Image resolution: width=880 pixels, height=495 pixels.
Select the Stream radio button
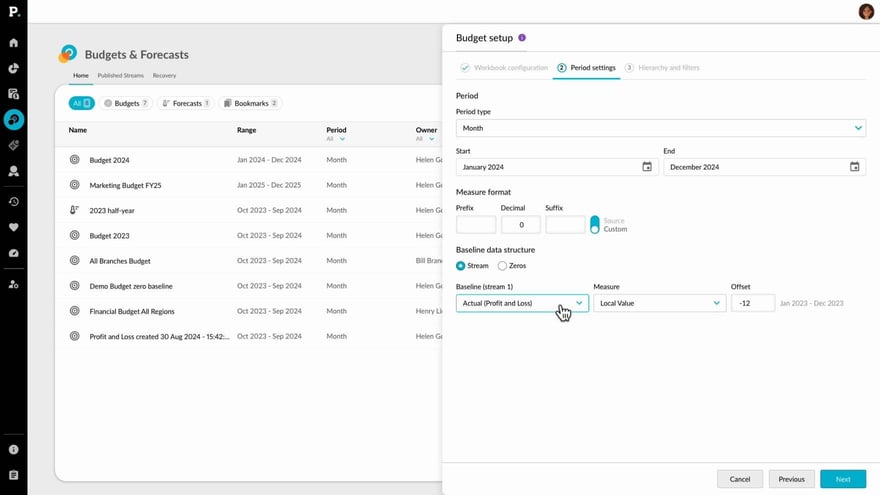point(461,266)
